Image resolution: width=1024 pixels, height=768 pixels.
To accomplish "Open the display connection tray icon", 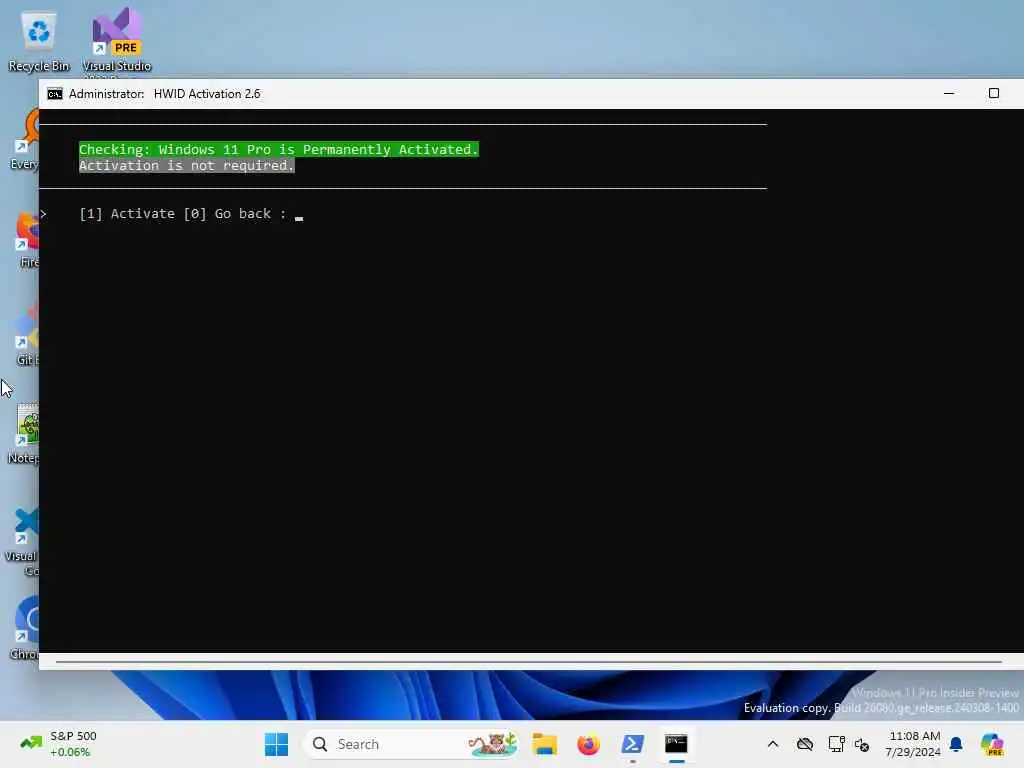I will coord(836,744).
